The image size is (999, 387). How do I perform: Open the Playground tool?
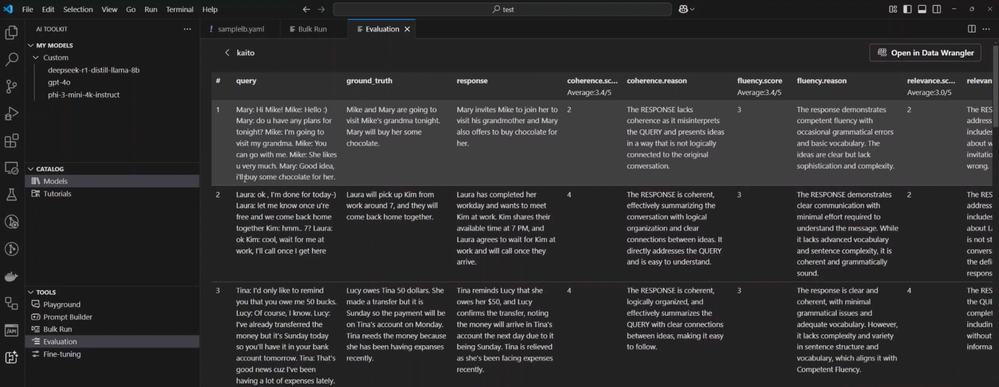[x=112, y=305]
